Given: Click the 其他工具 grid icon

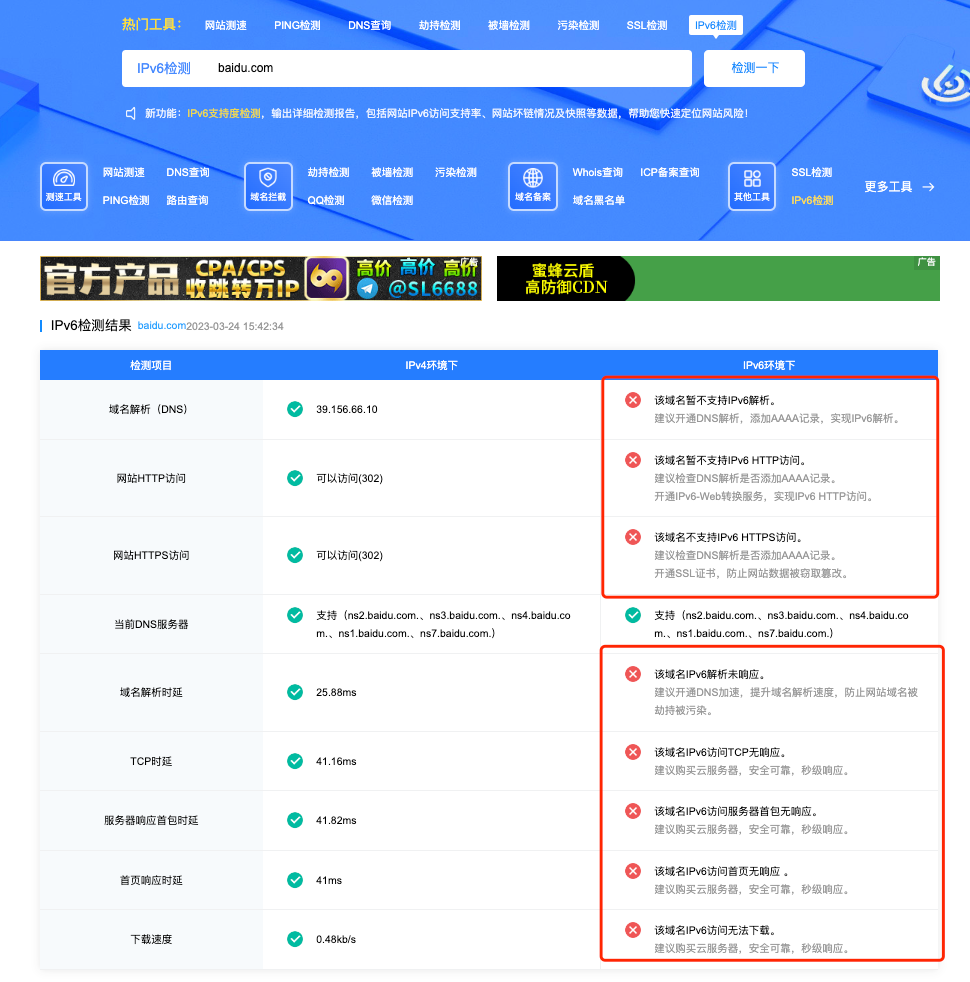Looking at the screenshot, I should (752, 180).
